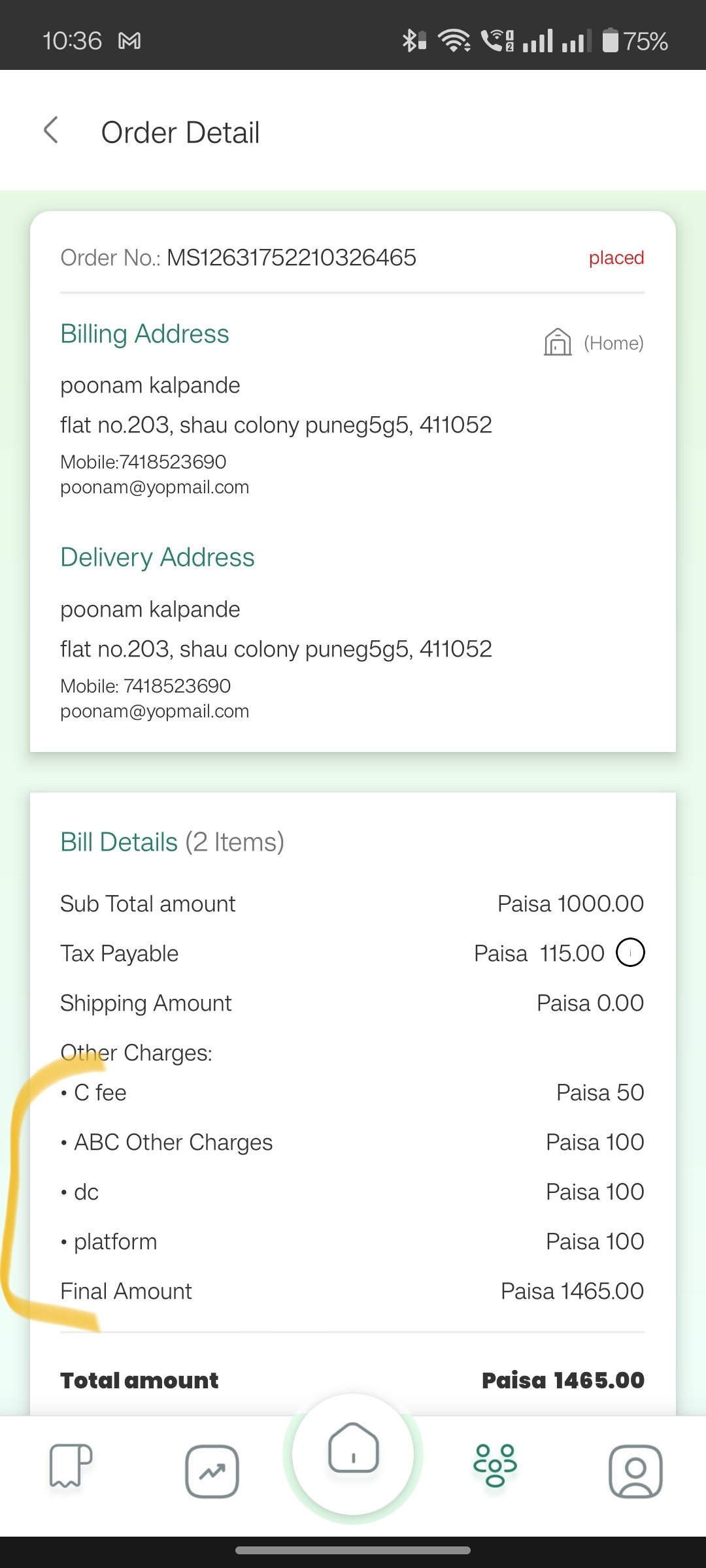The image size is (706, 1568).
Task: Open the bookmarks tab in bottom bar
Action: pos(71,1465)
